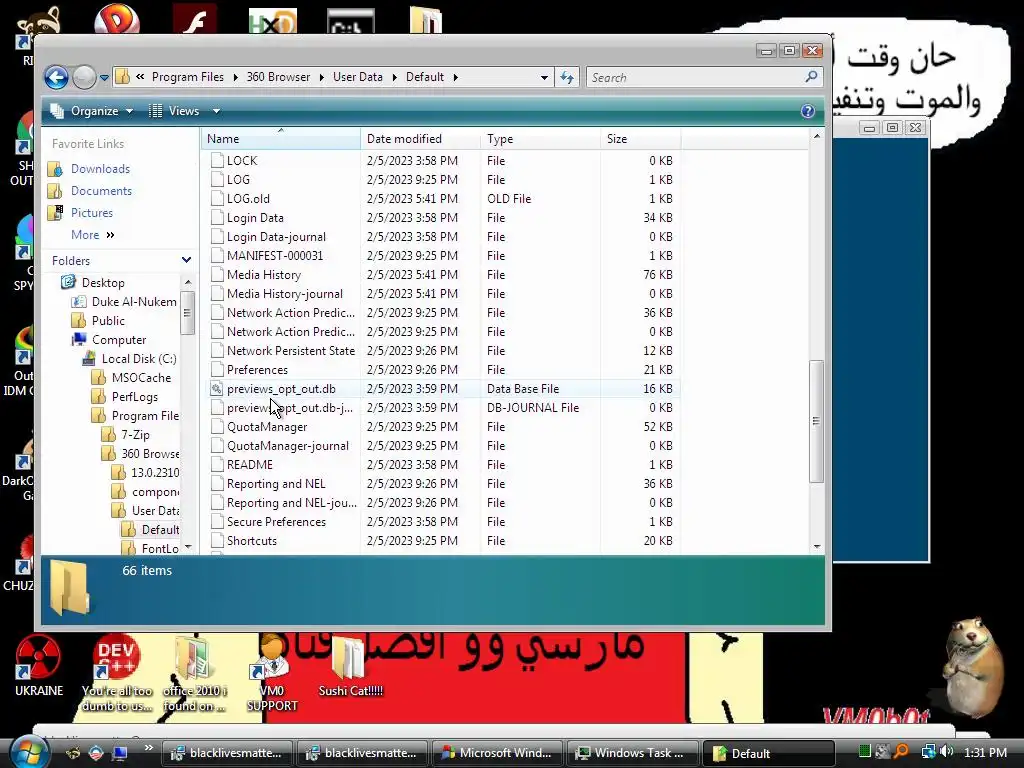Select PerfLogs folder in tree
Image resolution: width=1024 pixels, height=768 pixels.
pos(135,396)
